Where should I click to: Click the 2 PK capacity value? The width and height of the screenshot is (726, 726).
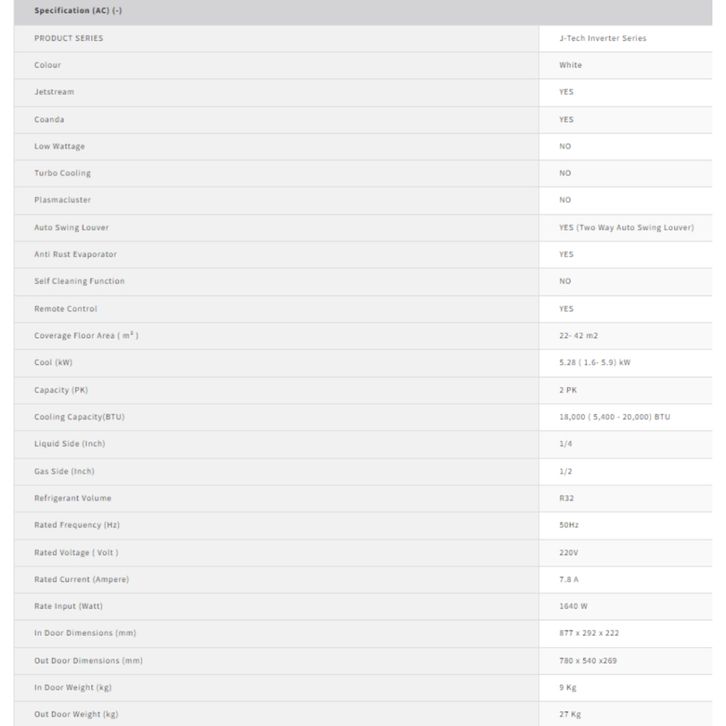click(x=568, y=390)
